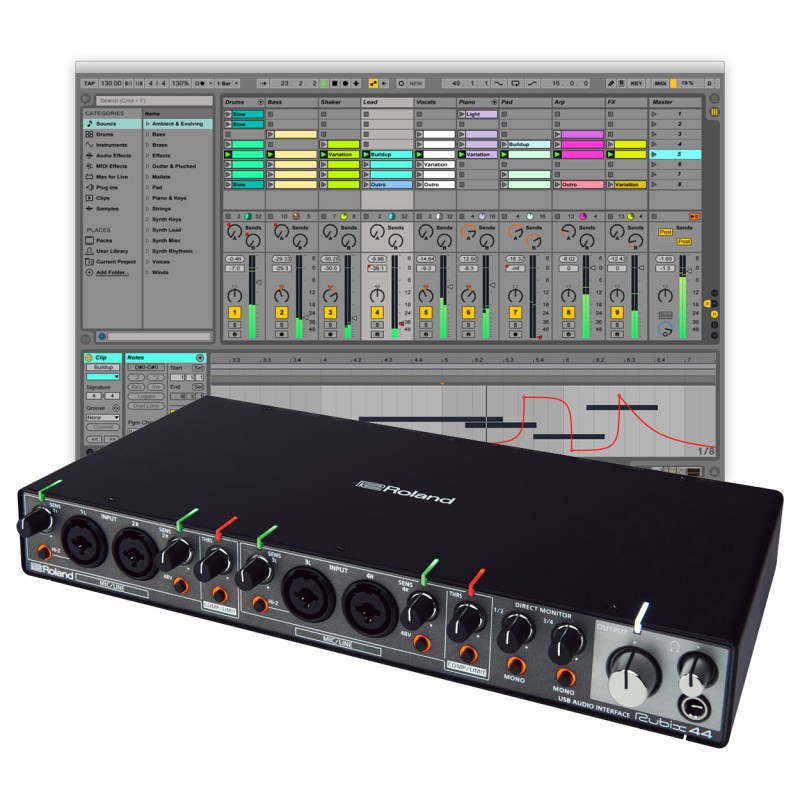
Task: Toggle track activator 5 for Vocals
Action: tap(426, 312)
